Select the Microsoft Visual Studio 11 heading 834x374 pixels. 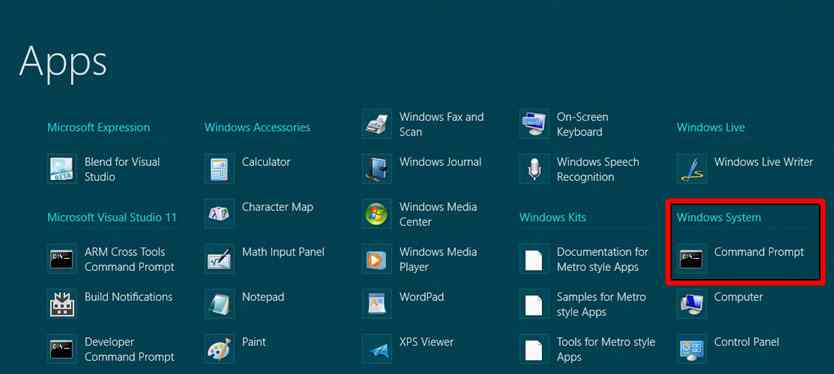112,218
